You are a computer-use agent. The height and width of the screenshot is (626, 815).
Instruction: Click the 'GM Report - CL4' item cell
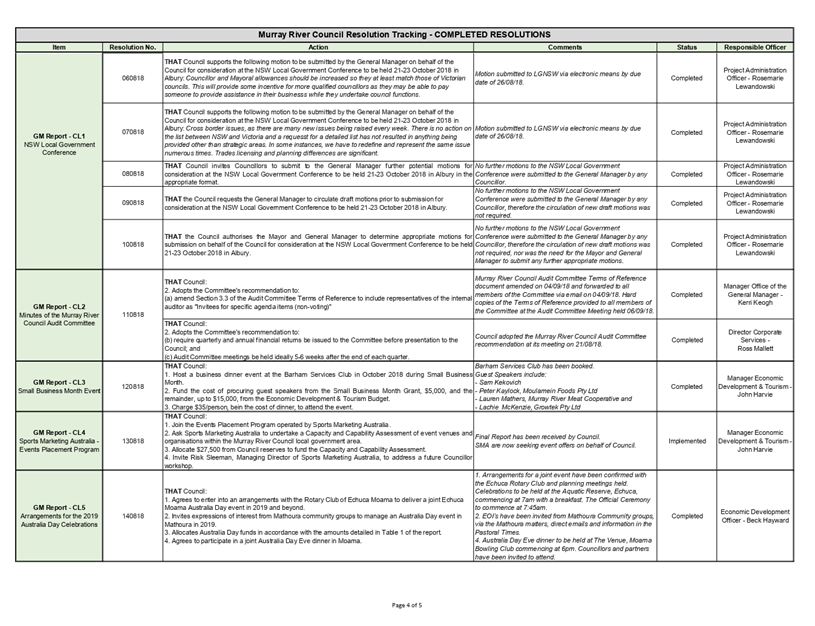click(59, 441)
